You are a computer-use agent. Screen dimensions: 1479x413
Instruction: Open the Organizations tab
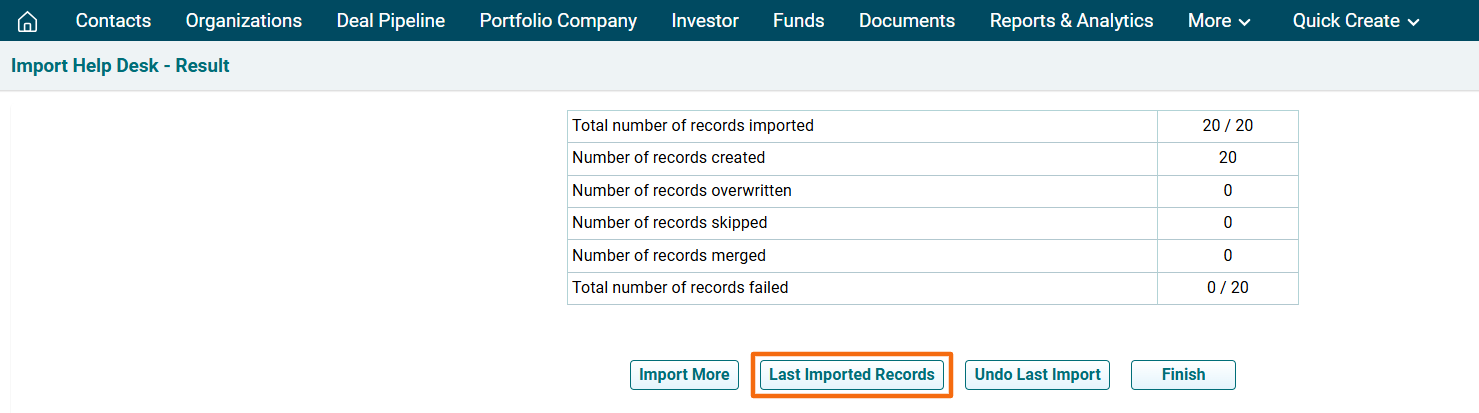(x=243, y=21)
